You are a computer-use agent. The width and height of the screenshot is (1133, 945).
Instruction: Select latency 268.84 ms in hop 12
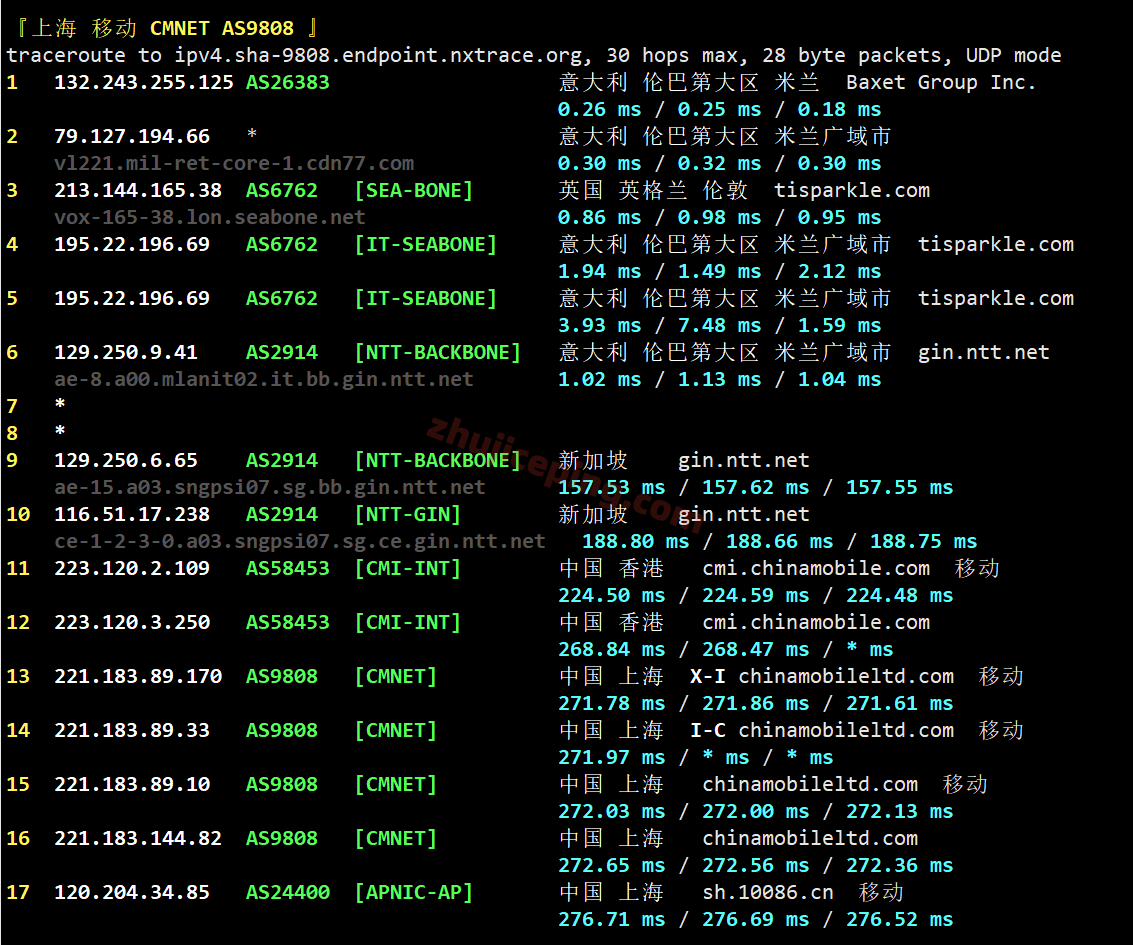tap(611, 650)
